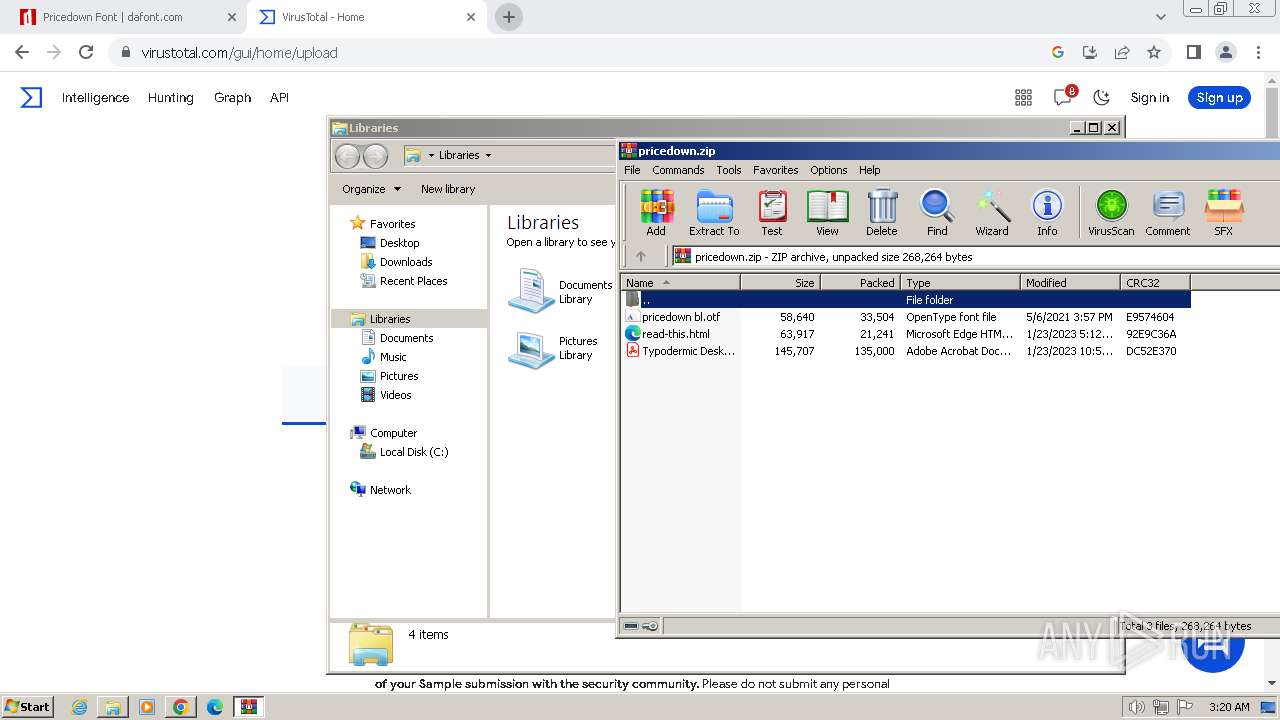
Task: Run Test on the archive
Action: [x=772, y=212]
